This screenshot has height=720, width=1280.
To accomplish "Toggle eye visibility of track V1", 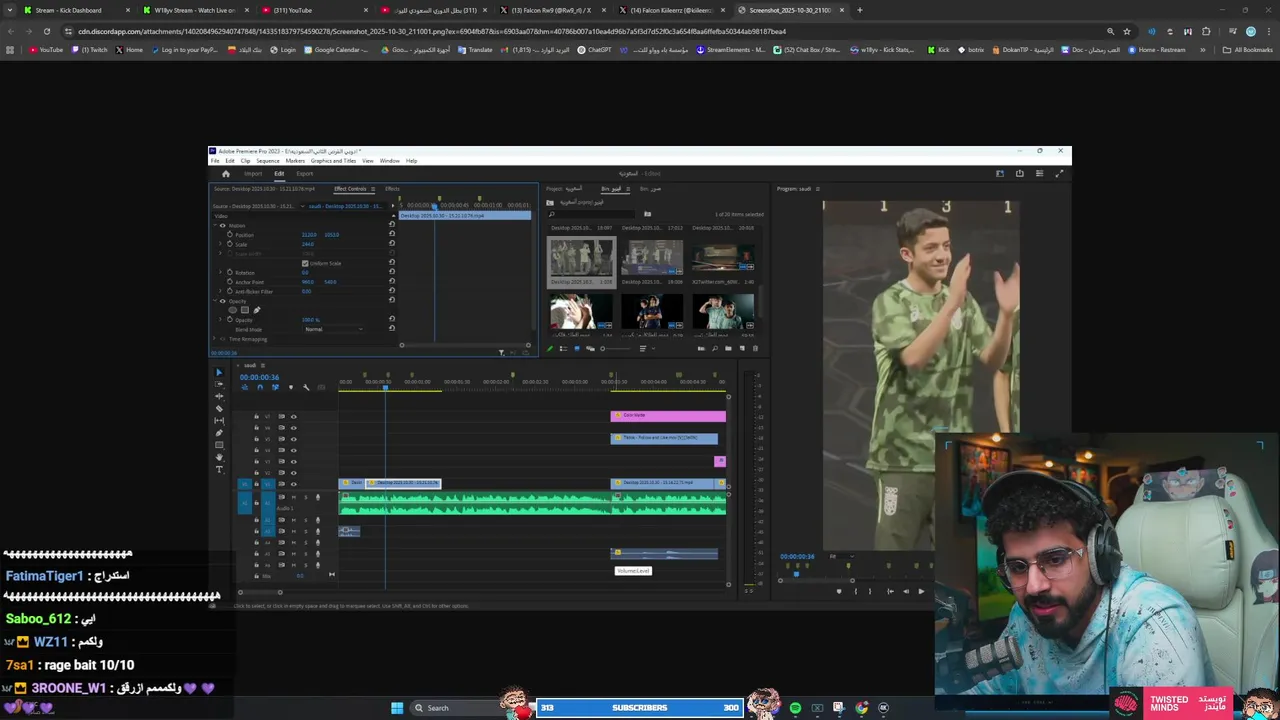I will pyautogui.click(x=293, y=484).
